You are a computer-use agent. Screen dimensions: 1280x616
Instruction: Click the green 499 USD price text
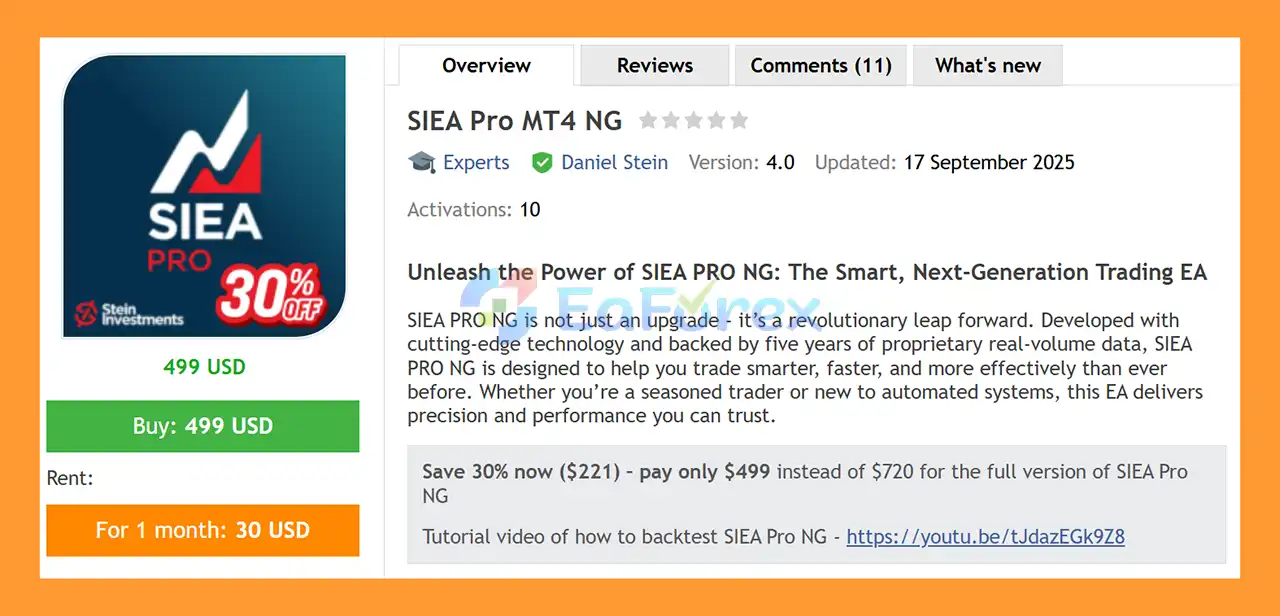coord(204,367)
